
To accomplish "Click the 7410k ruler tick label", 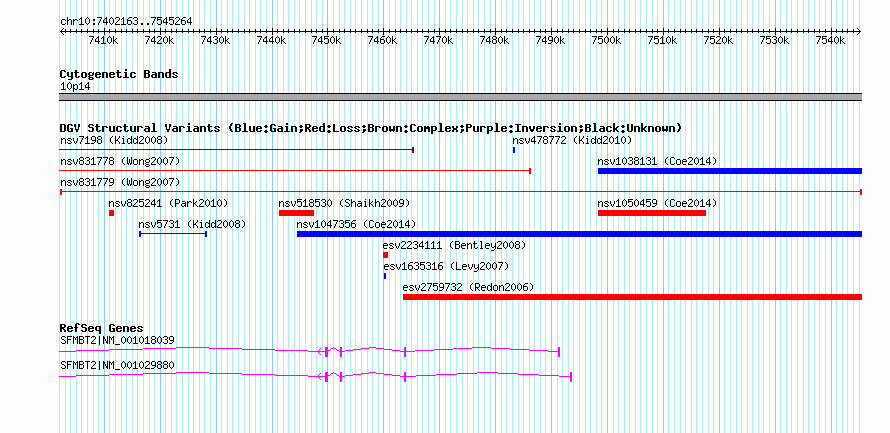I will 103,40.
